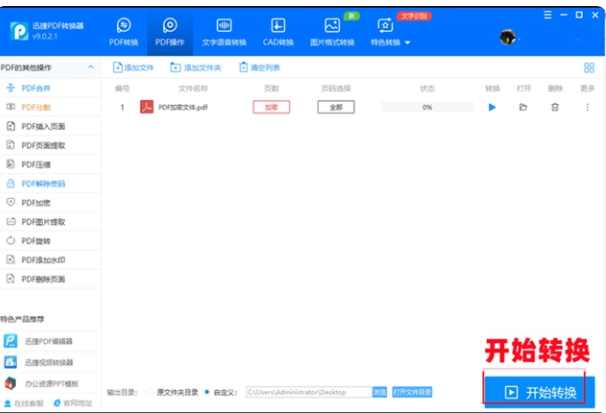Image resolution: width=606 pixels, height=413 pixels.
Task: Click the 状态 column header
Action: pyautogui.click(x=427, y=88)
